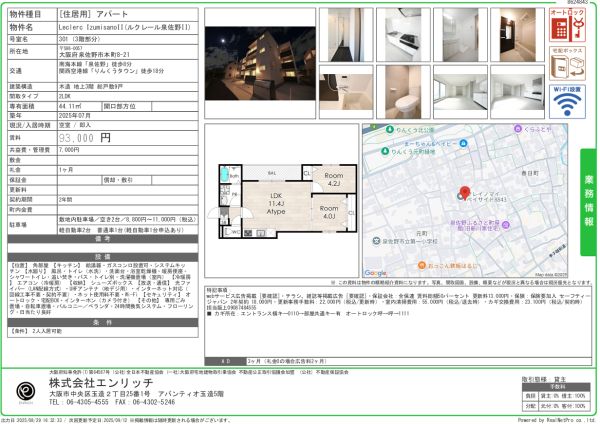Click the 株式会社エンリッチ company name

point(101,382)
